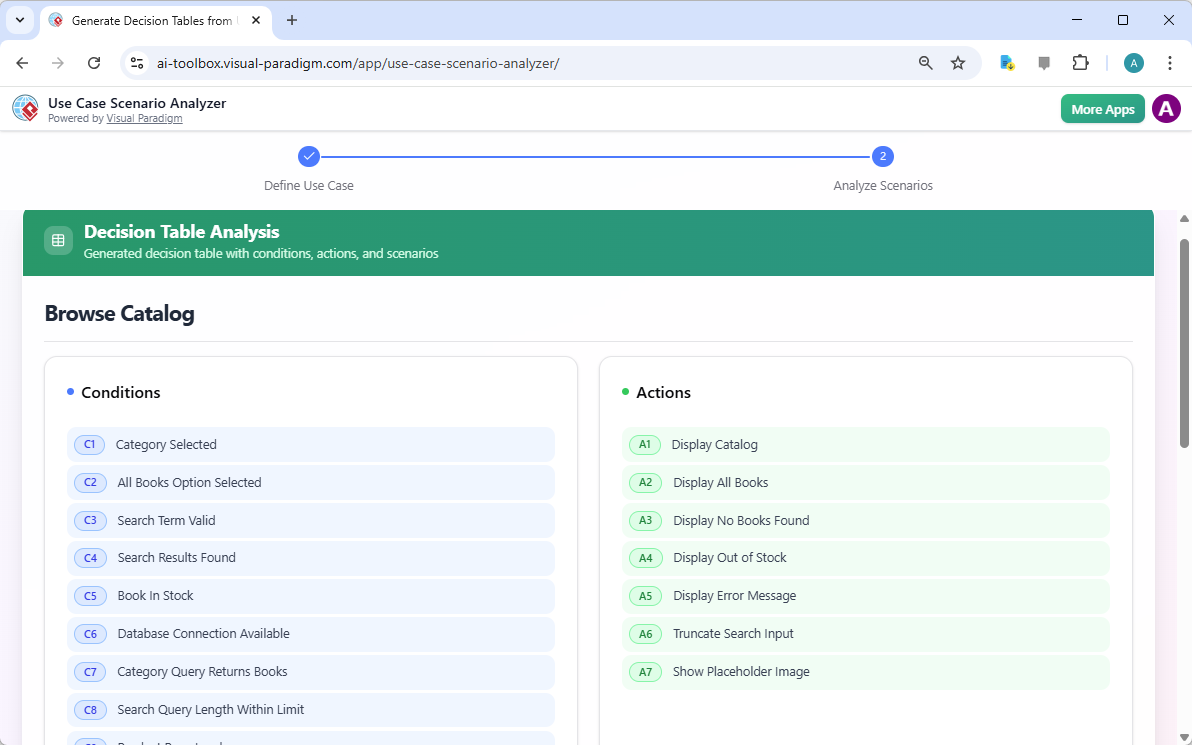Select action A5 Display Error Message
This screenshot has width=1192, height=745.
tap(865, 595)
